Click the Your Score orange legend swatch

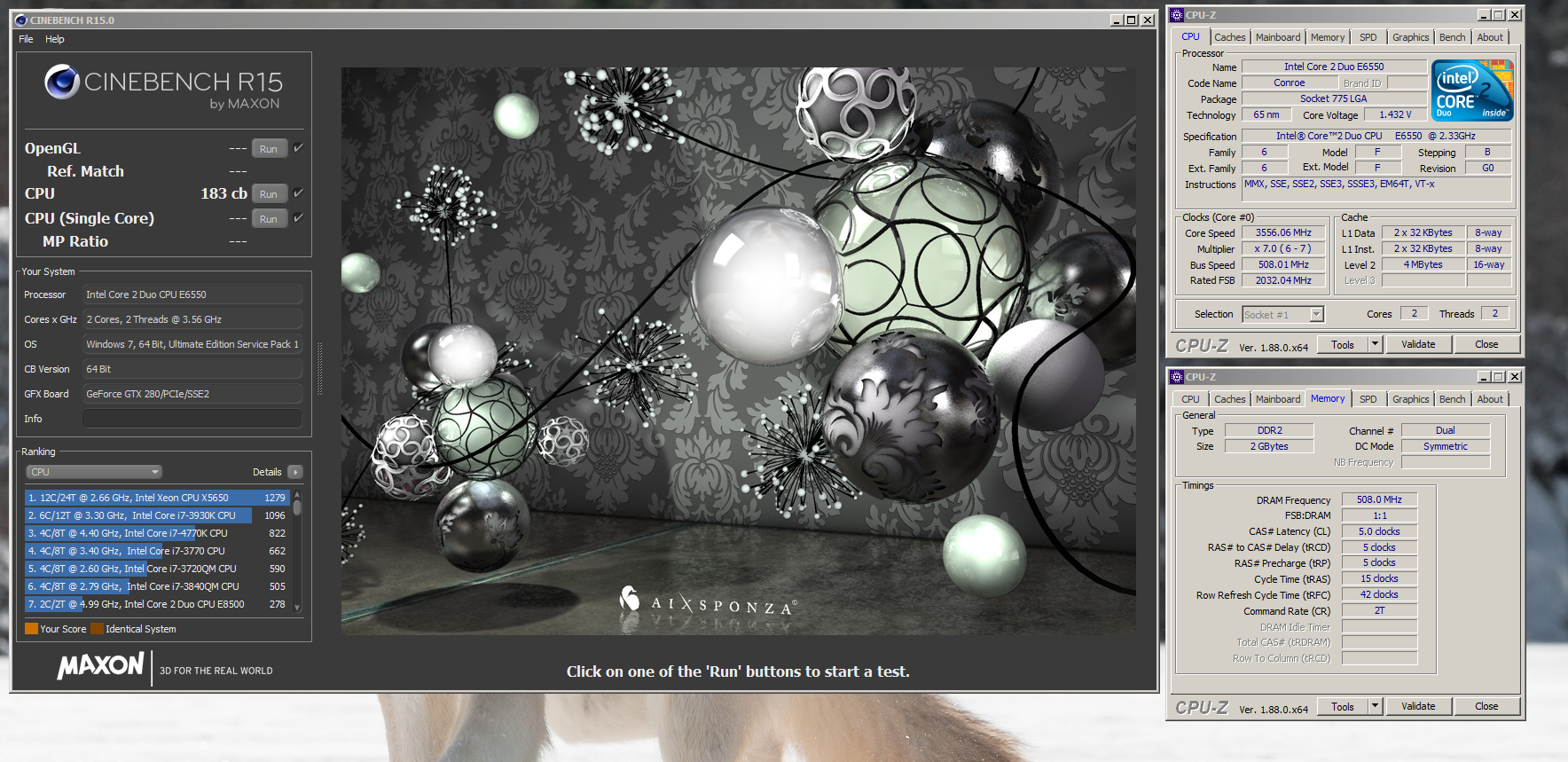click(x=31, y=629)
